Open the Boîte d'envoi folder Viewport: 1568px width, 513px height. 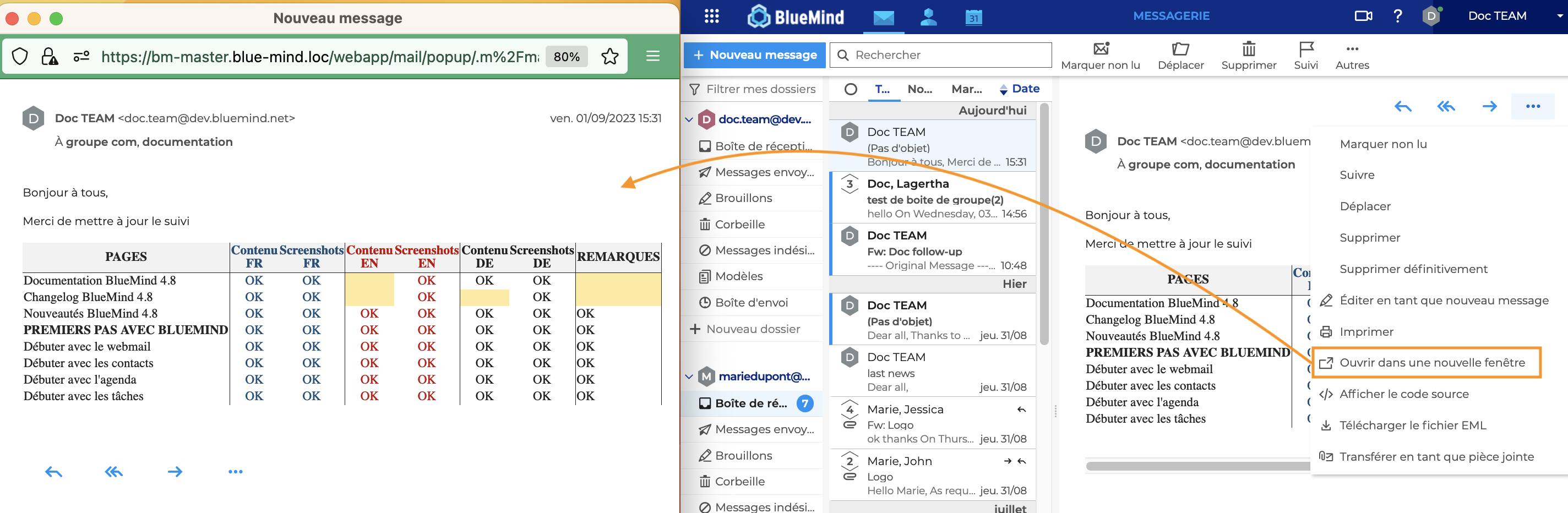(x=754, y=303)
